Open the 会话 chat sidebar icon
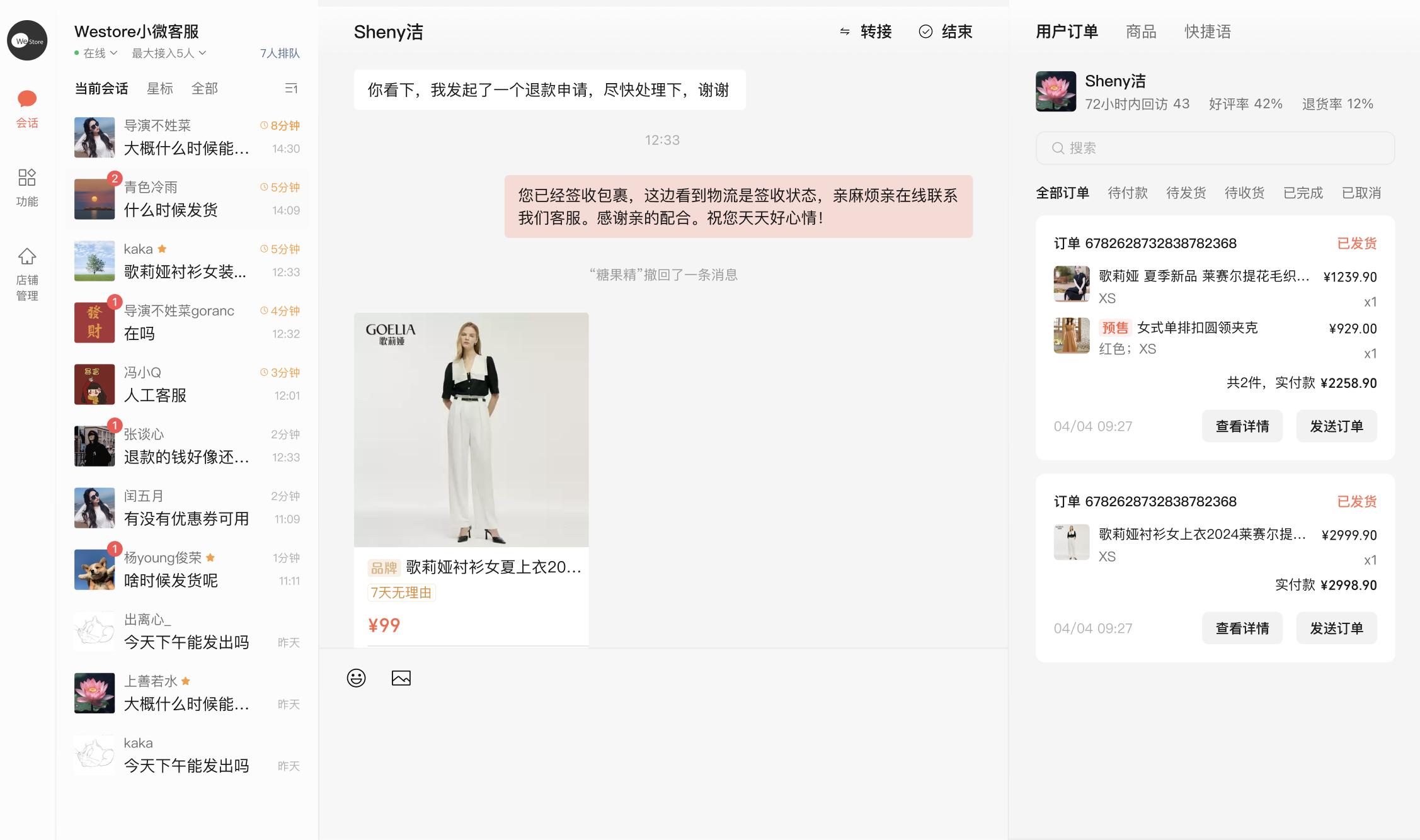Screen dimensions: 1420x840 click(x=27, y=108)
